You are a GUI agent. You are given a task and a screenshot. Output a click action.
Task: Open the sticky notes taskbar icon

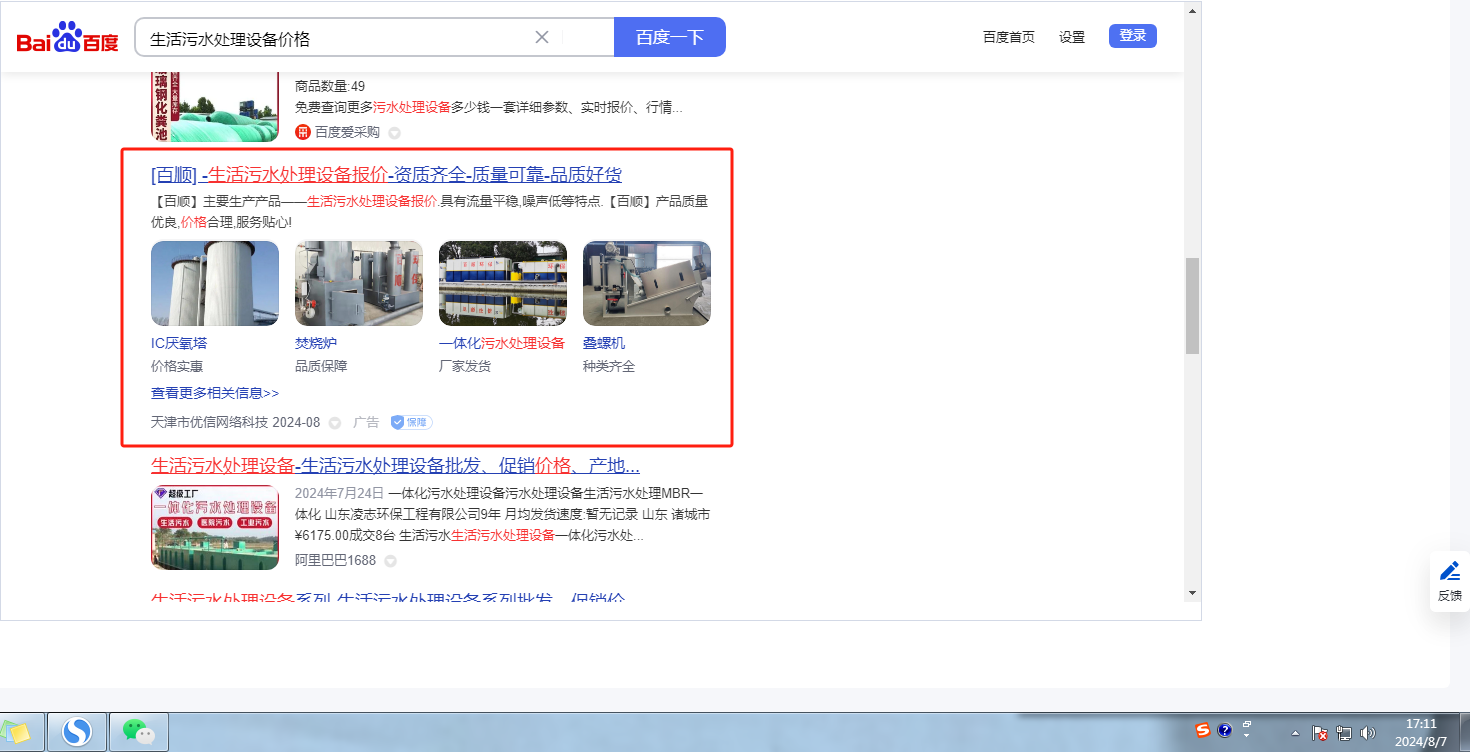19,733
